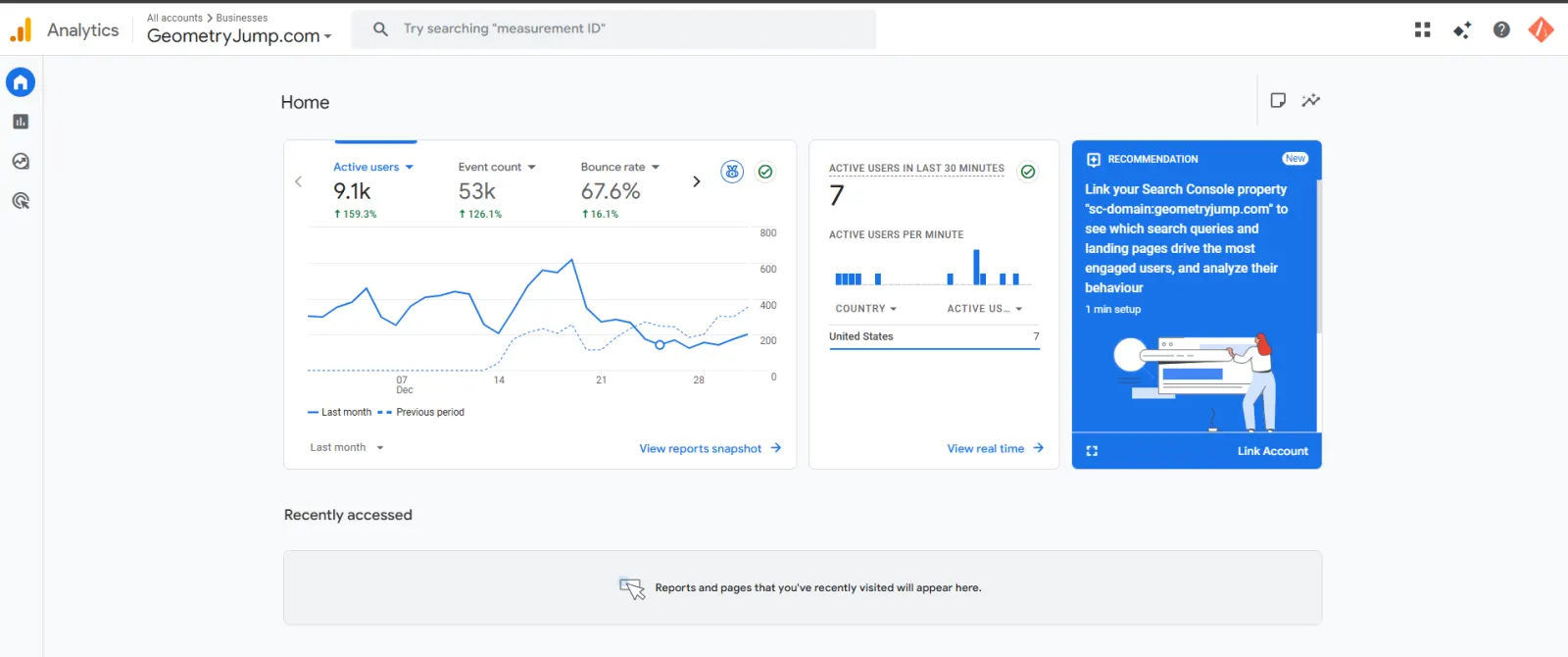
Task: Click the 126.1% event count change
Action: click(x=480, y=214)
